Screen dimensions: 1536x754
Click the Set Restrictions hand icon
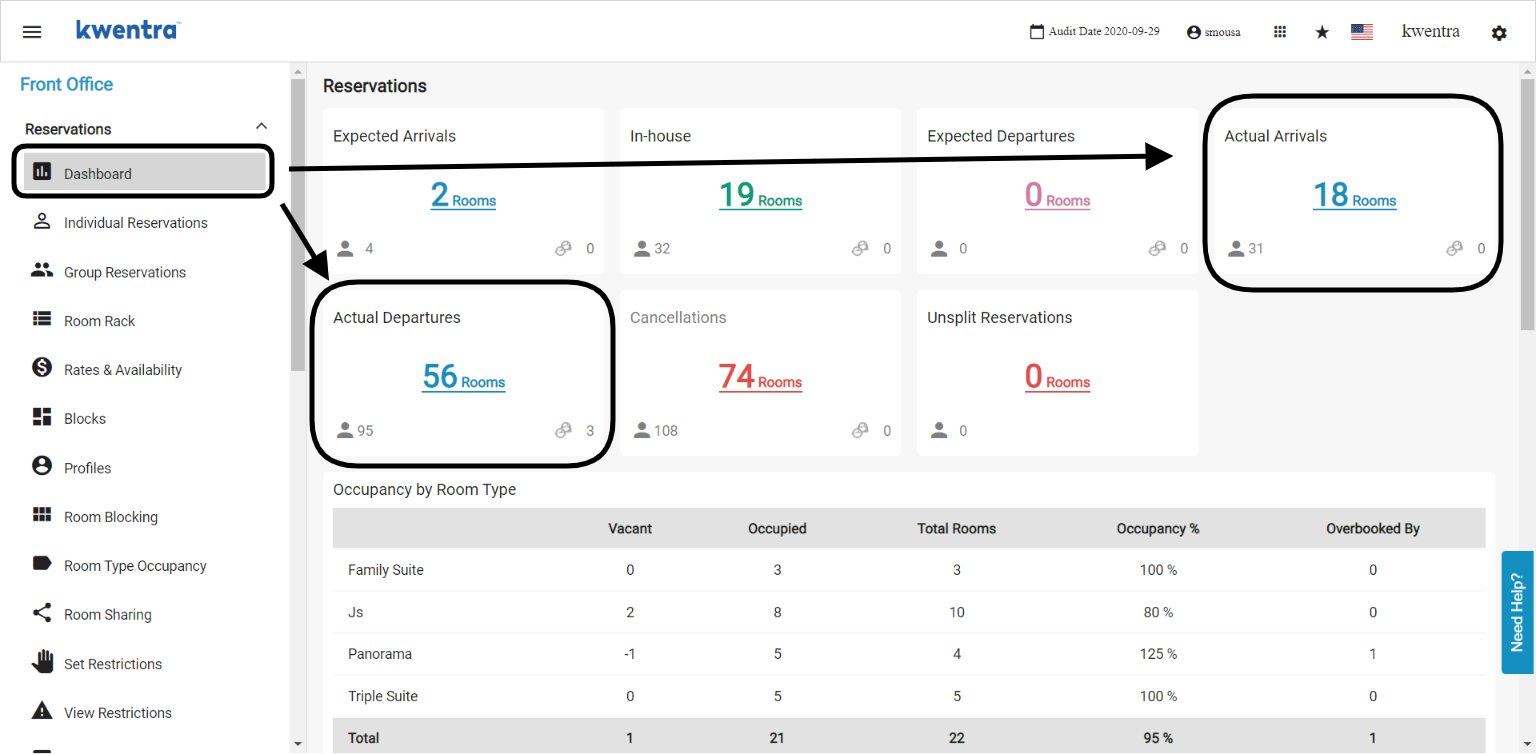(42, 661)
